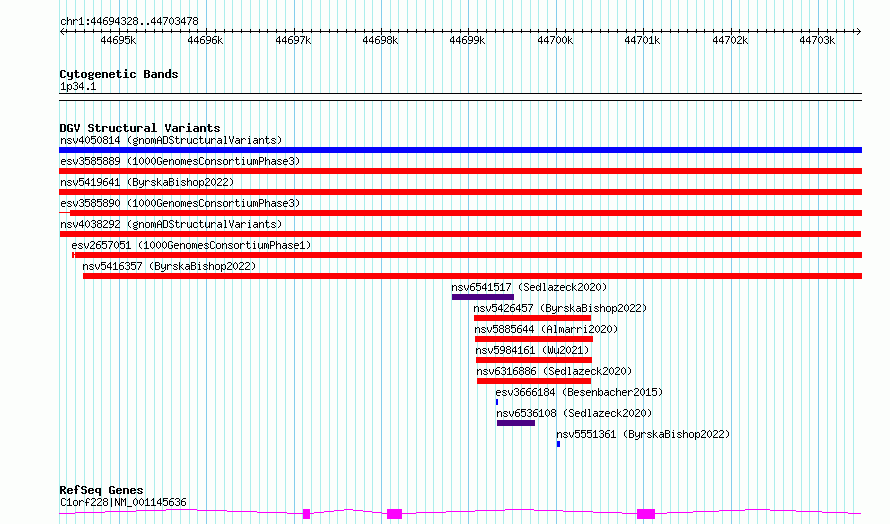The image size is (890, 524).
Task: Select the 1p34.1 band label
Action: (78, 86)
